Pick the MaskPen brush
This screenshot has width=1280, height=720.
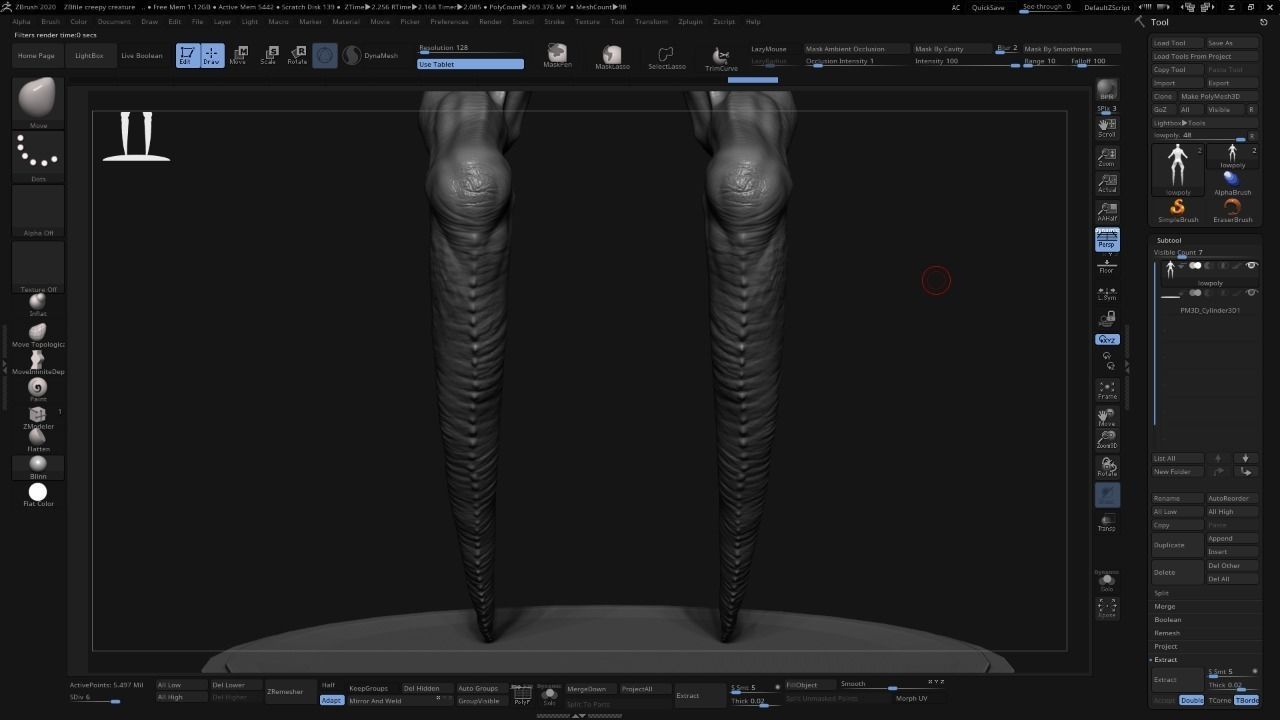(x=557, y=56)
